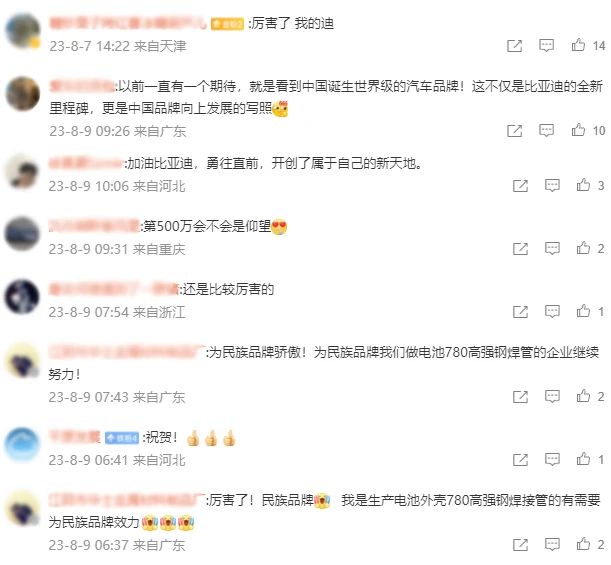
Task: Open the blurred username on 第500万 comment
Action: tap(94, 226)
